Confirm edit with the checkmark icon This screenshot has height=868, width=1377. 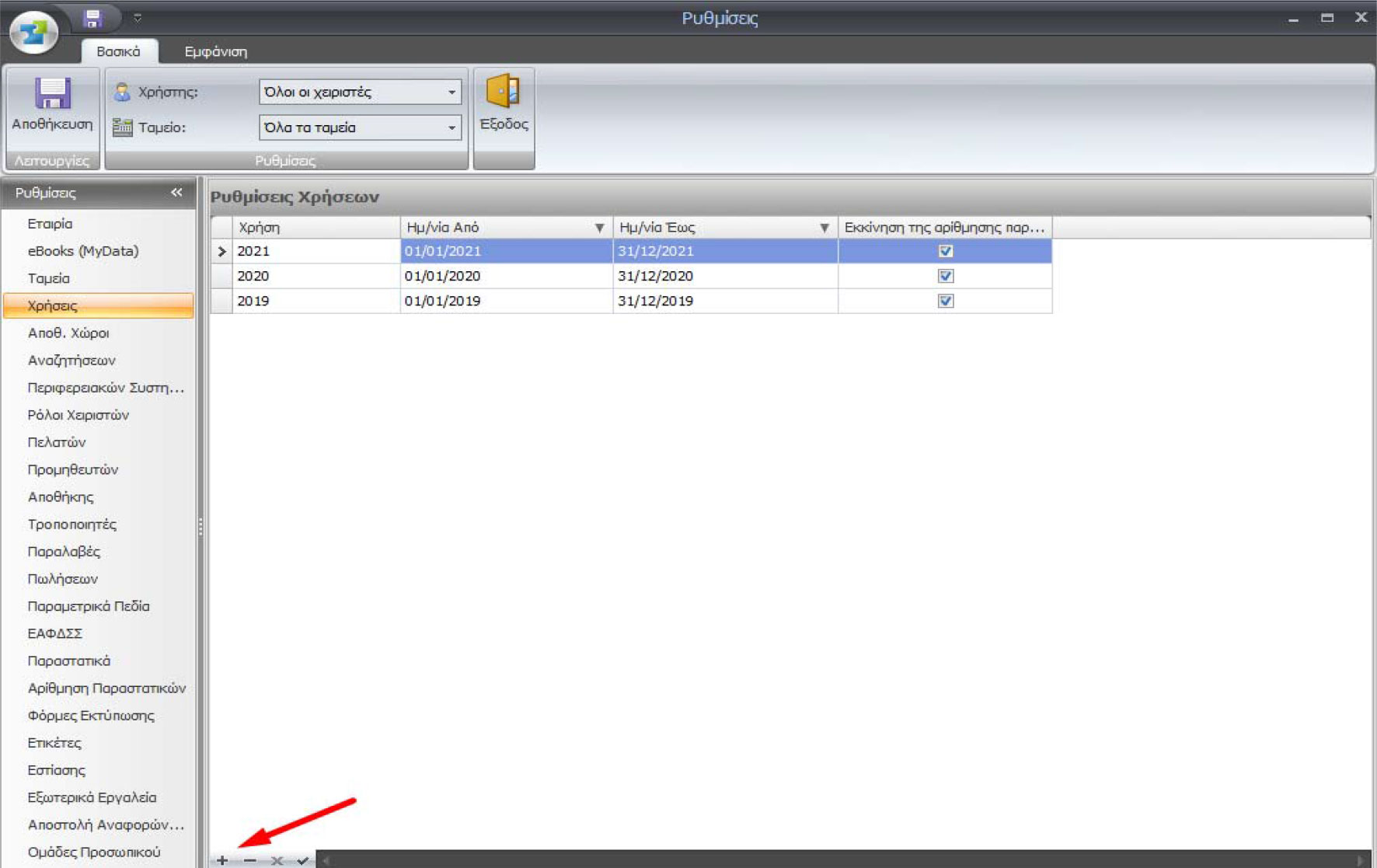click(x=303, y=859)
